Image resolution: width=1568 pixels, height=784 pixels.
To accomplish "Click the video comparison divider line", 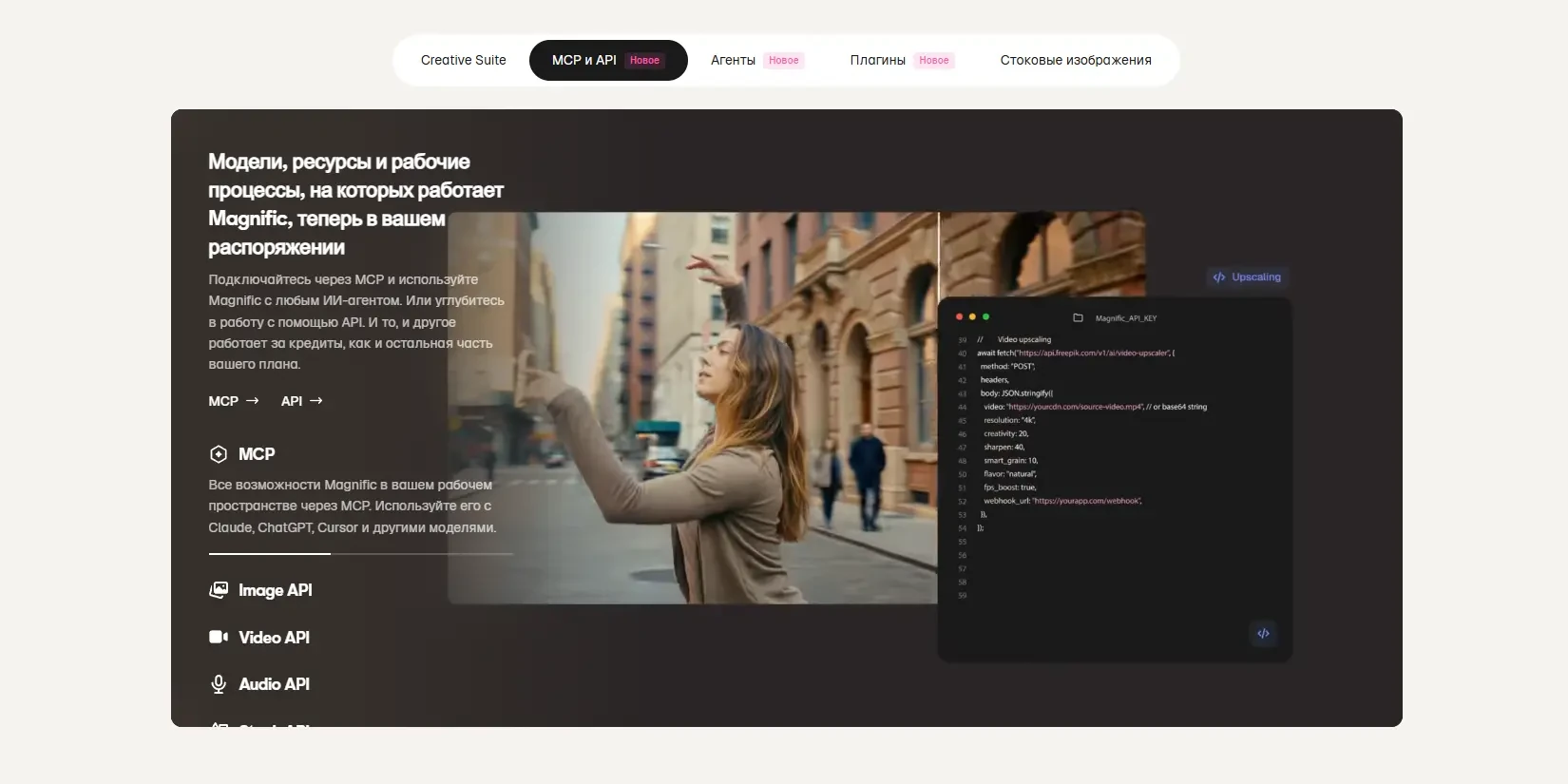I will 939,257.
